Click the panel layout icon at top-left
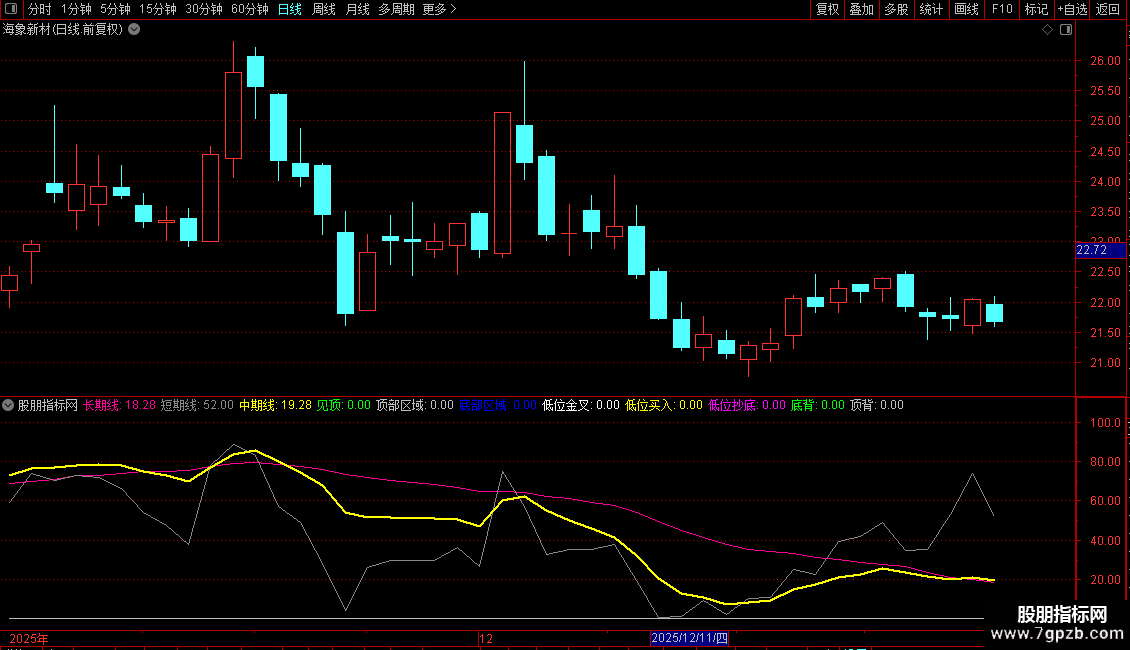Screen dimensions: 1130x650 11,9
